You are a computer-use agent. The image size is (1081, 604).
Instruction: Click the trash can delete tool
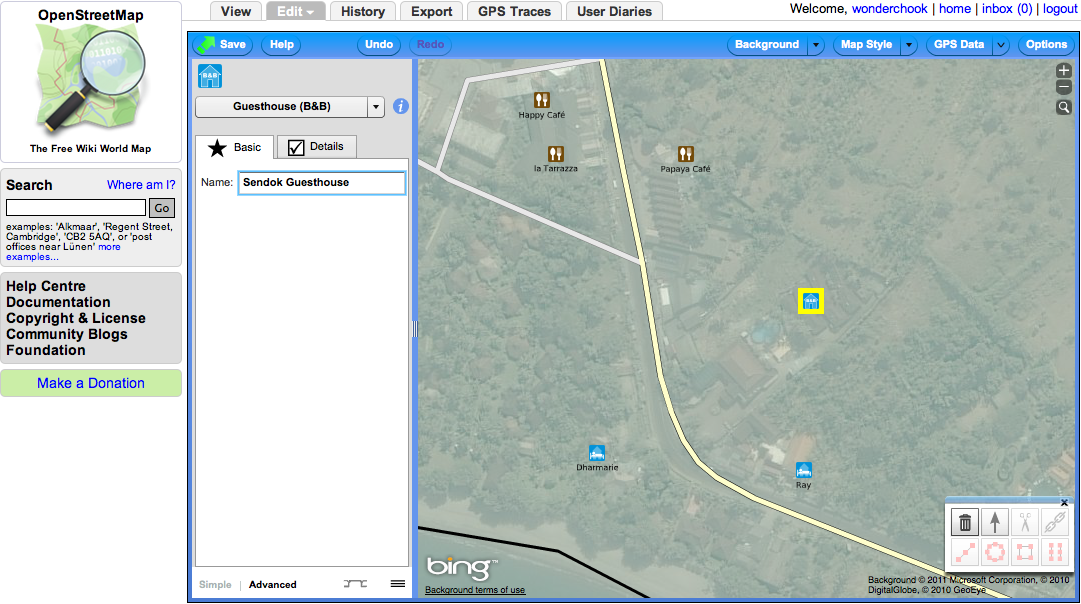pos(965,522)
